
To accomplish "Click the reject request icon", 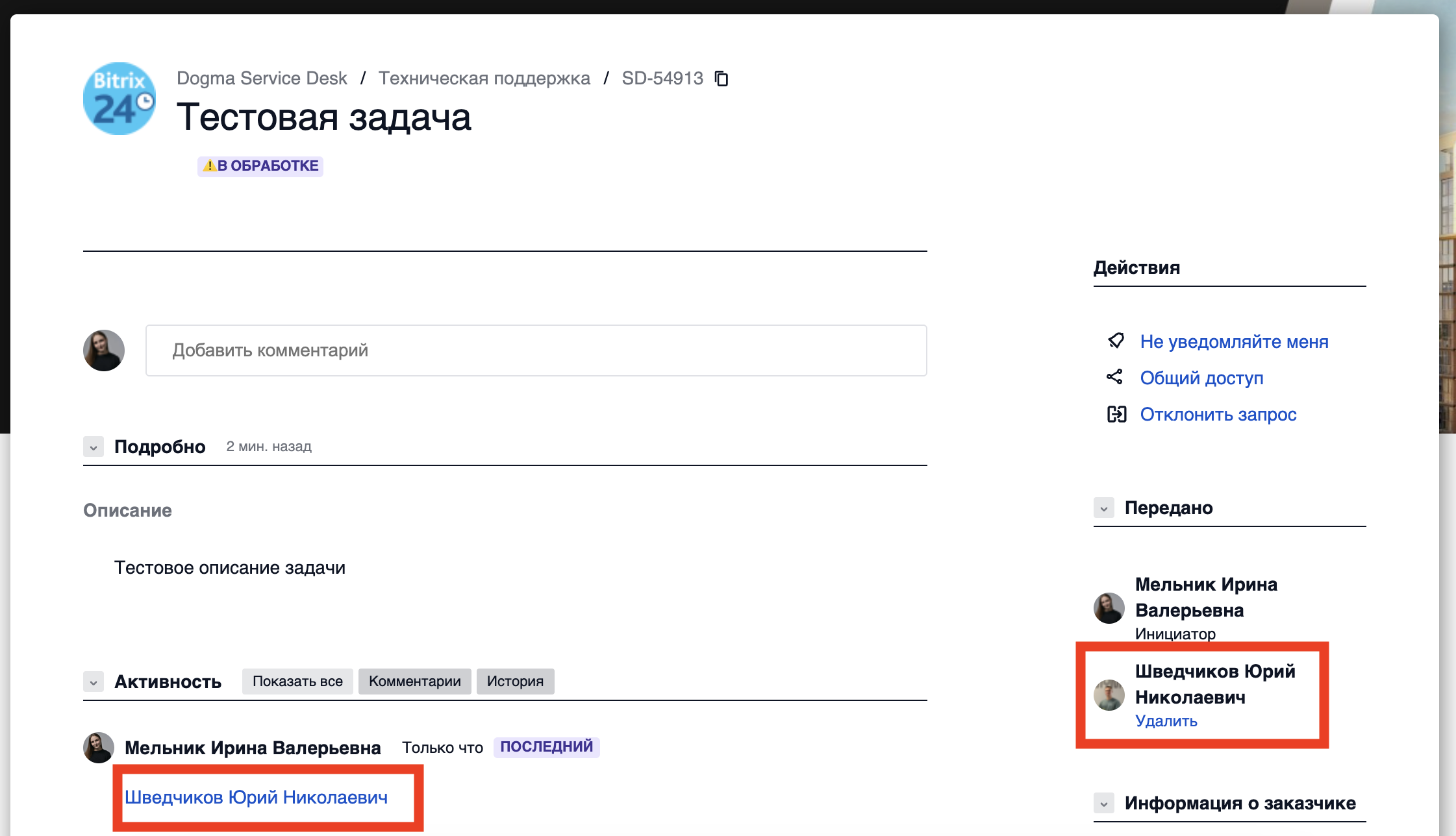I will point(1116,414).
